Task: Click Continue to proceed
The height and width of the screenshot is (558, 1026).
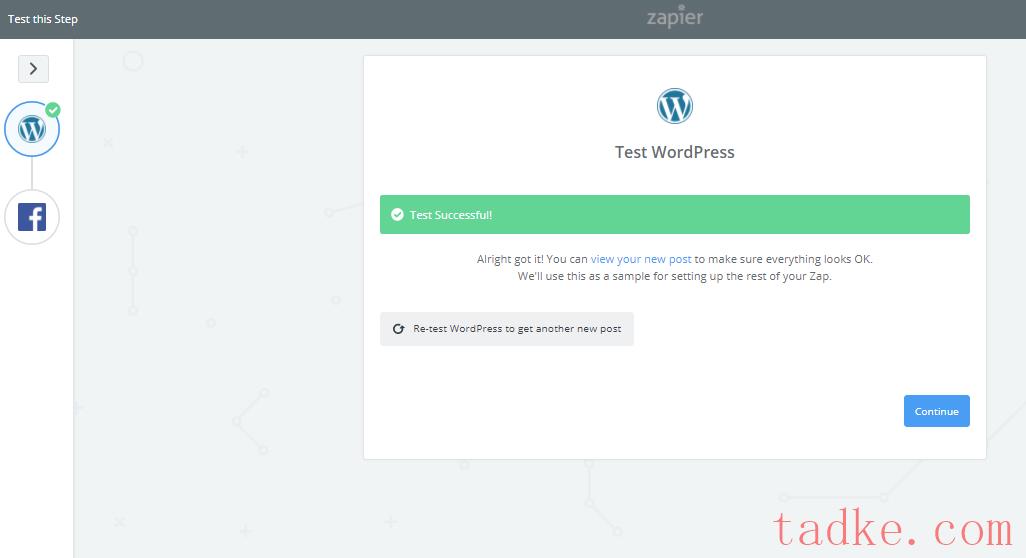Action: coord(936,411)
